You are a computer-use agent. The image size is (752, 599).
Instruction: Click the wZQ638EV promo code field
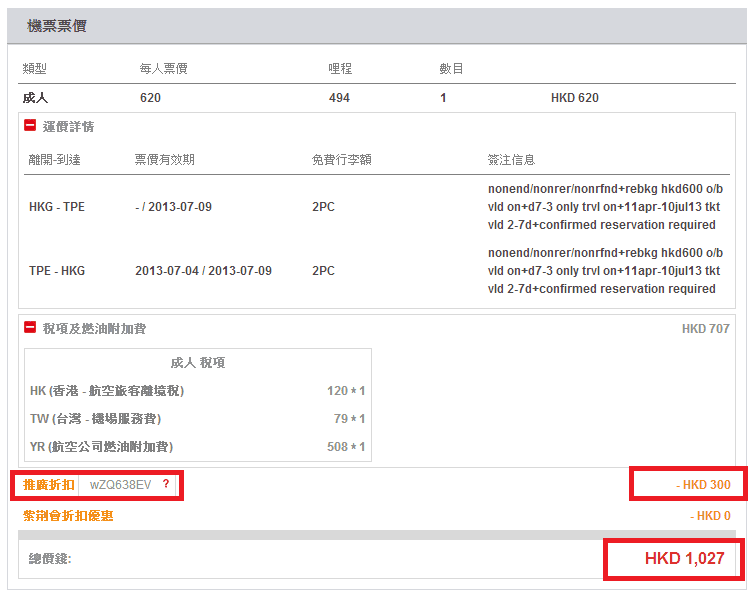[x=120, y=485]
